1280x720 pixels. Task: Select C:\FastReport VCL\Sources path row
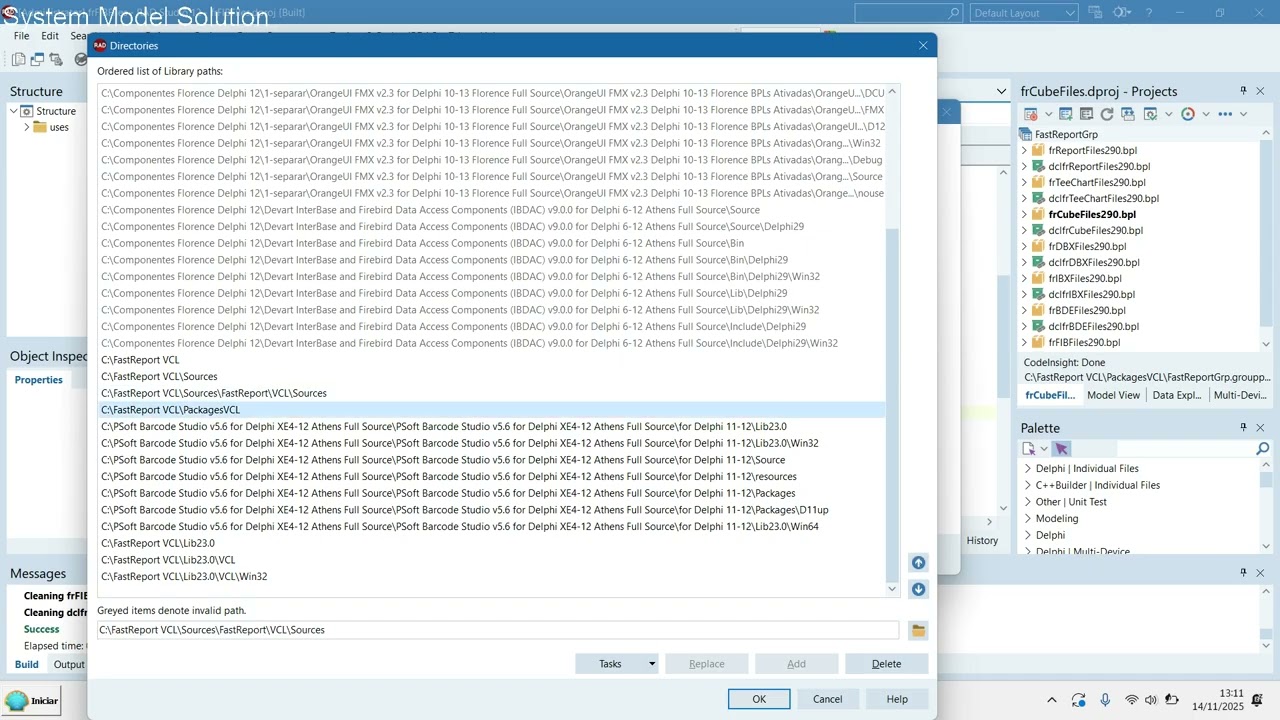tap(492, 376)
